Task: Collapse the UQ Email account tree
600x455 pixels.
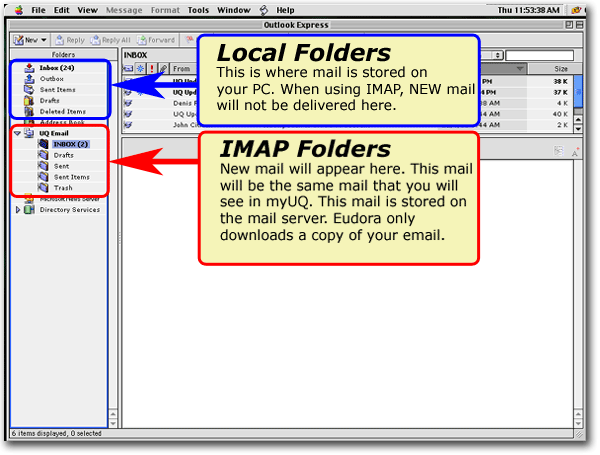Action: coord(18,133)
